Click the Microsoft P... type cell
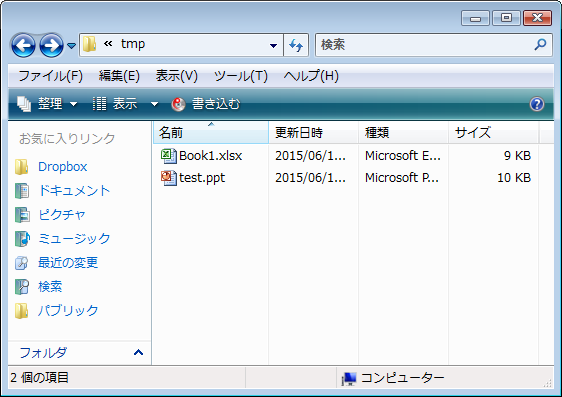The image size is (562, 397). click(402, 178)
